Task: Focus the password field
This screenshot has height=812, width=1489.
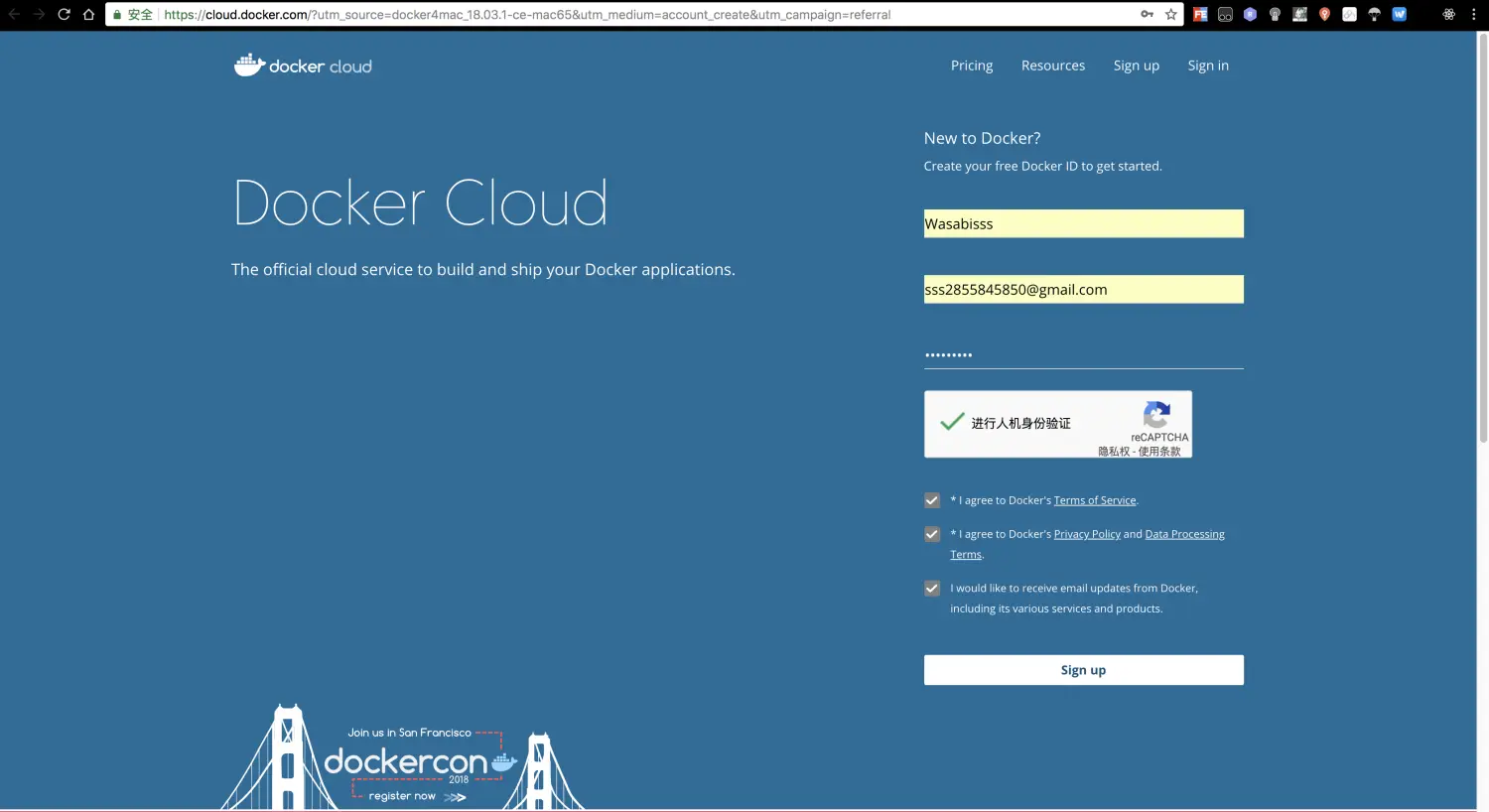Action: click(x=1083, y=354)
